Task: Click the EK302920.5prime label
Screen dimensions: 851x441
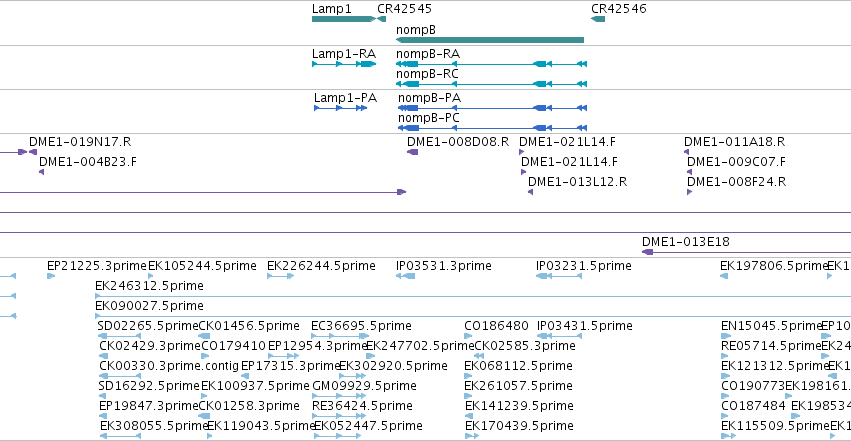Action: (393, 366)
